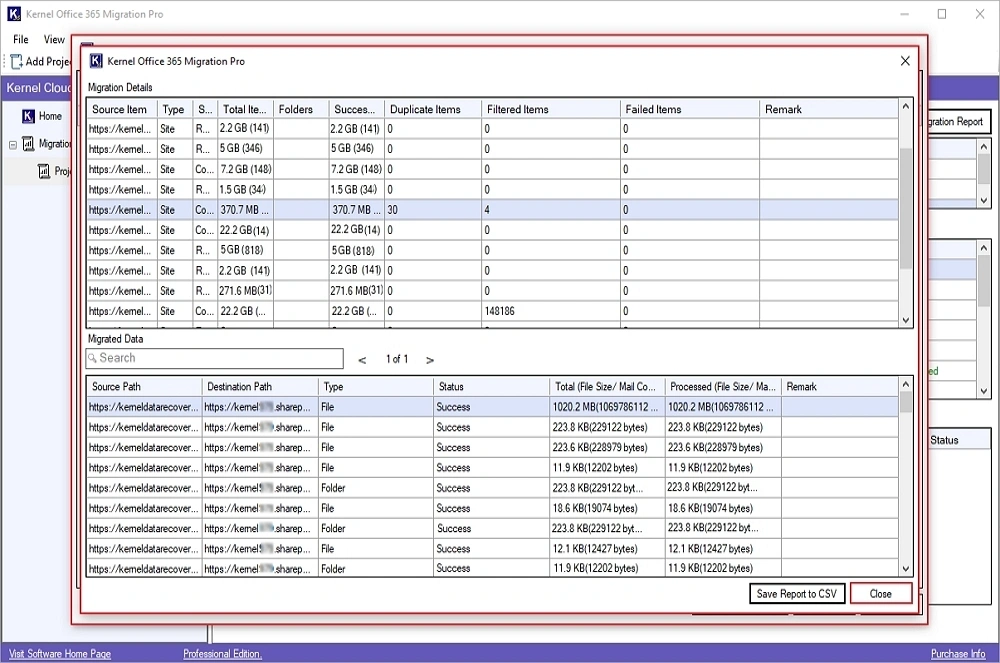This screenshot has width=1000, height=663.
Task: Click the Home icon in sidebar
Action: pyautogui.click(x=28, y=116)
